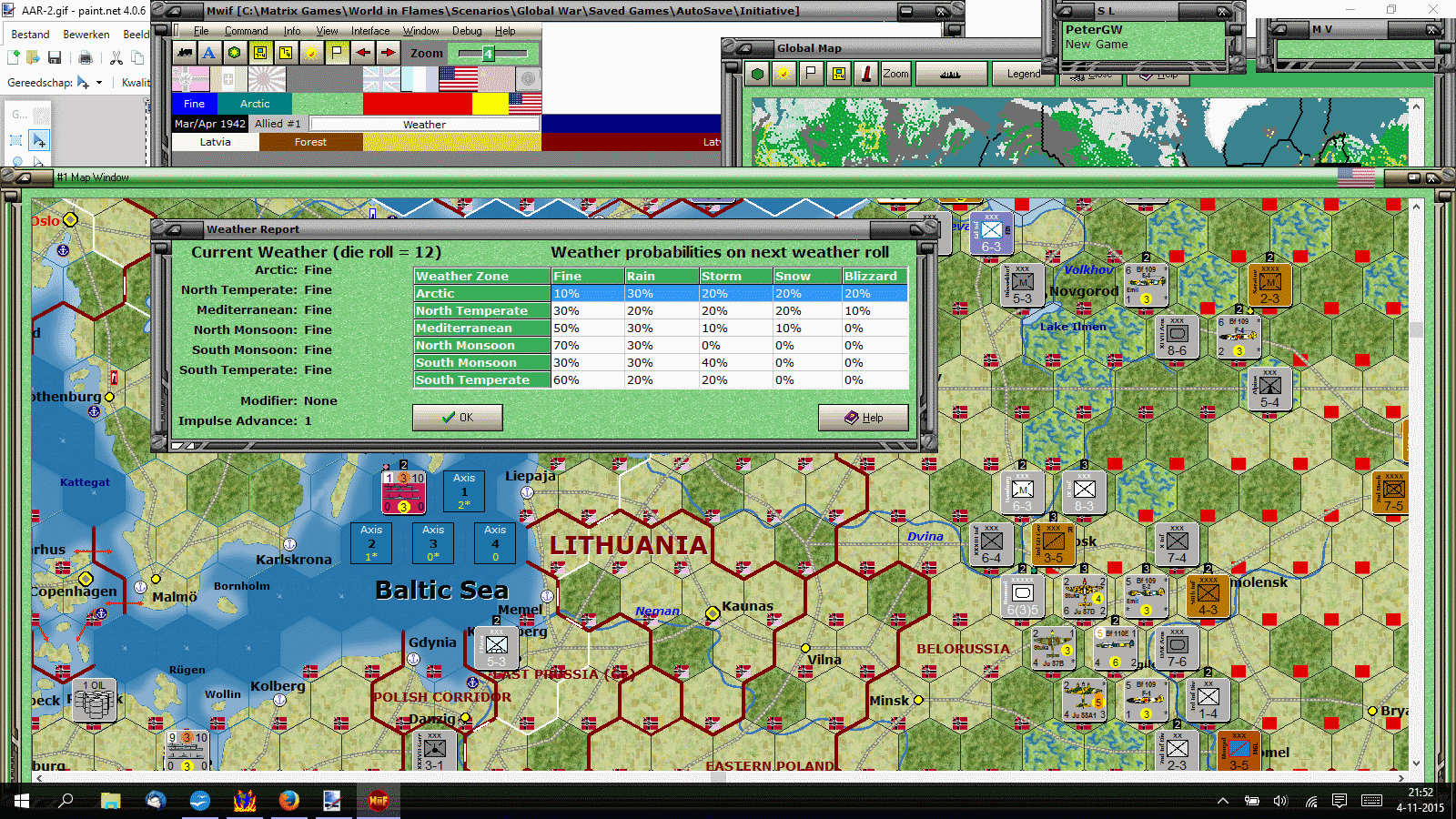The height and width of the screenshot is (819, 1456).
Task: Click the Axis 4 sea box counter
Action: [x=495, y=543]
